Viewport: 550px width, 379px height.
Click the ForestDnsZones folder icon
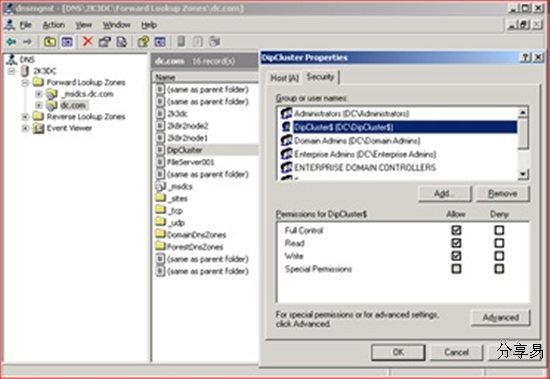[160, 246]
